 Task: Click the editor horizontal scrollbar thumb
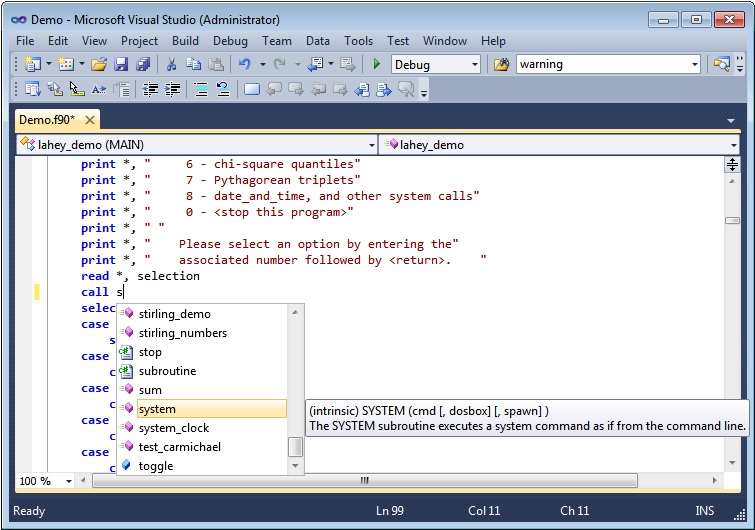(x=364, y=480)
